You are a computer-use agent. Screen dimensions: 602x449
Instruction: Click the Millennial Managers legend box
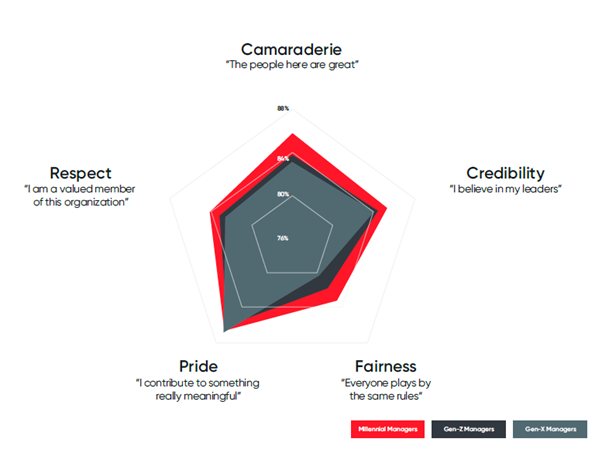[x=387, y=429]
